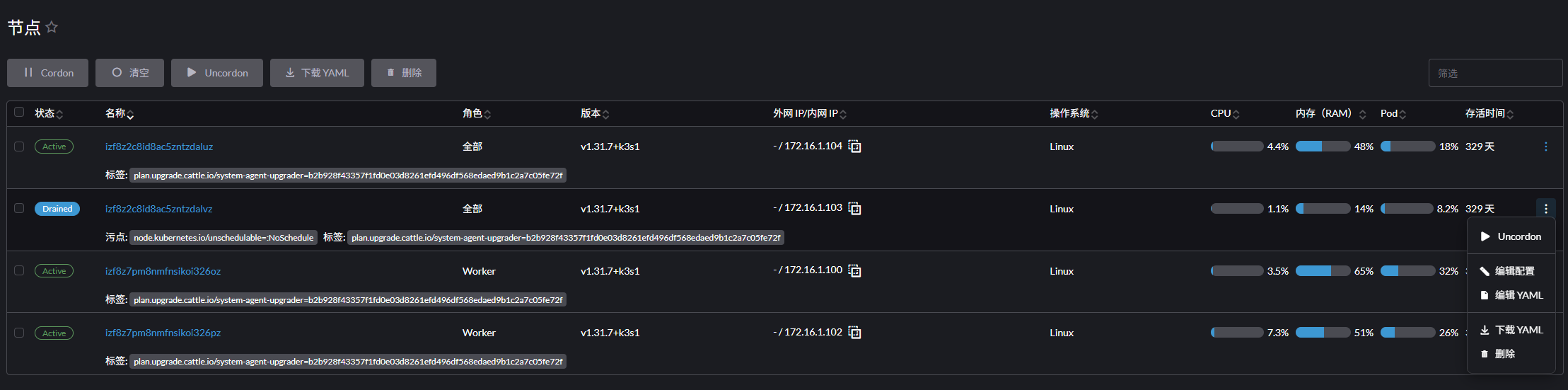Click the RAM usage bar showing 65%
This screenshot has width=1568, height=390.
coord(1323,271)
